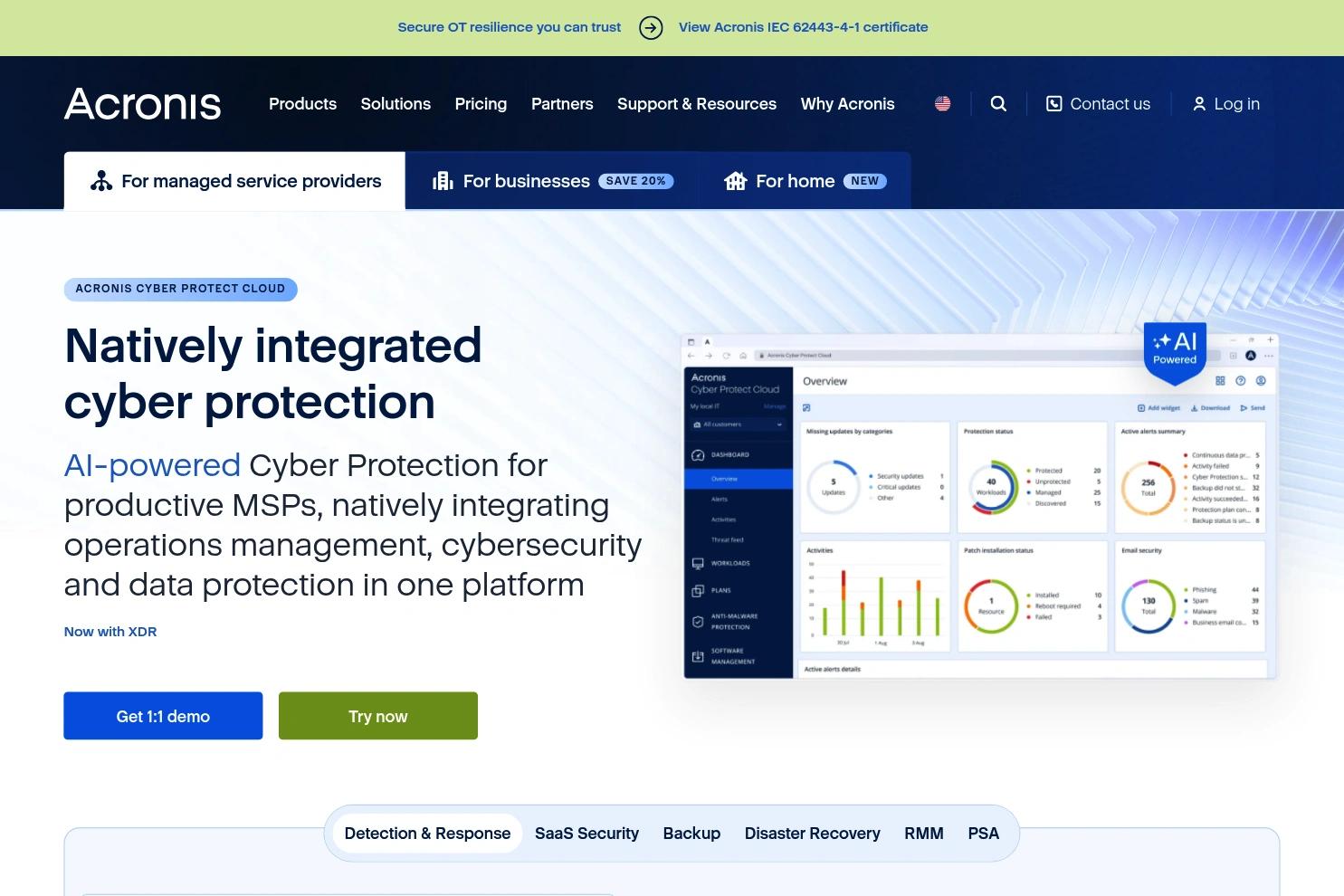This screenshot has height=896, width=1344.
Task: Switch to the Backup tab
Action: click(x=691, y=834)
